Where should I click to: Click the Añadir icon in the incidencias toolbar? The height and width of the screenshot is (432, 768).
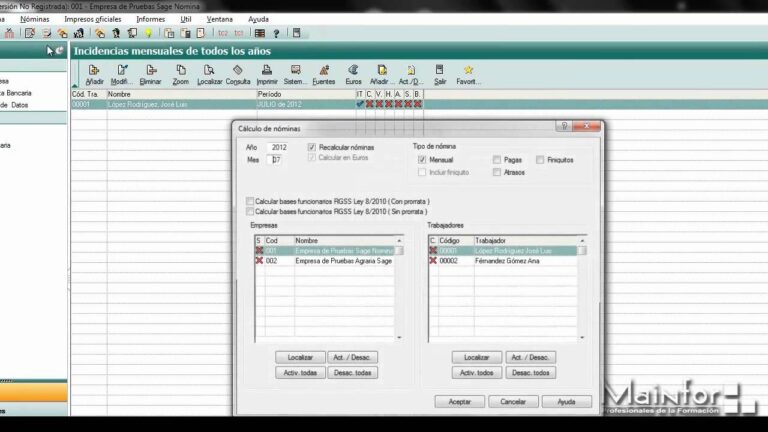pyautogui.click(x=94, y=74)
